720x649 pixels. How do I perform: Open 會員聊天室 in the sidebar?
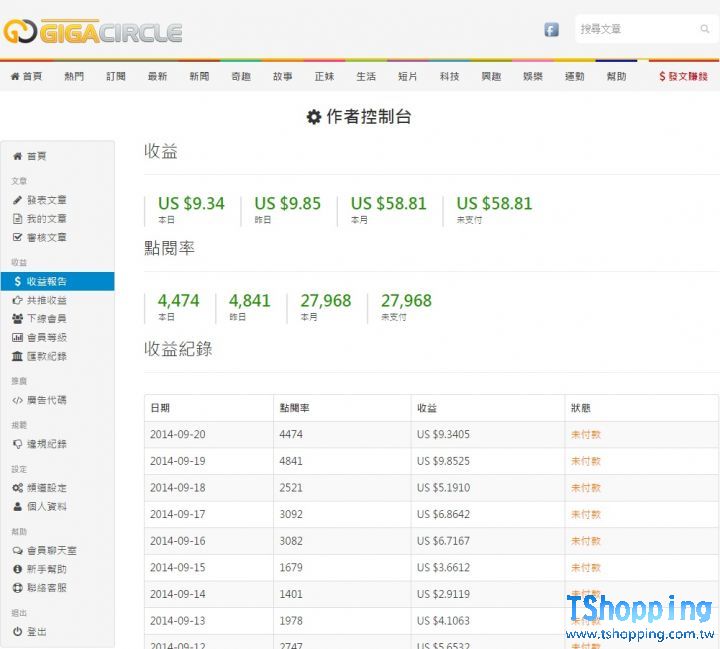(x=51, y=551)
